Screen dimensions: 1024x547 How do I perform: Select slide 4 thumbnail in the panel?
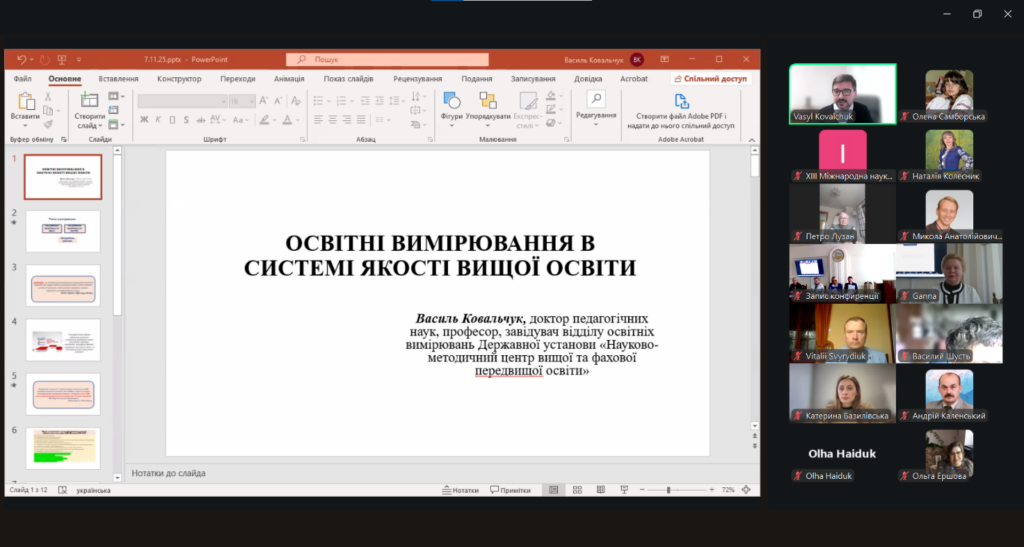(x=62, y=339)
